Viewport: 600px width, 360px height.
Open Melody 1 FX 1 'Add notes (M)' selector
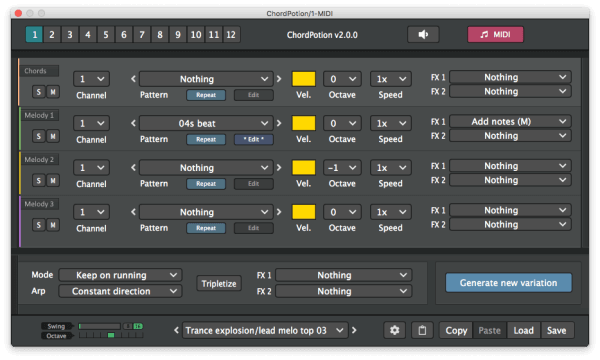click(x=510, y=122)
